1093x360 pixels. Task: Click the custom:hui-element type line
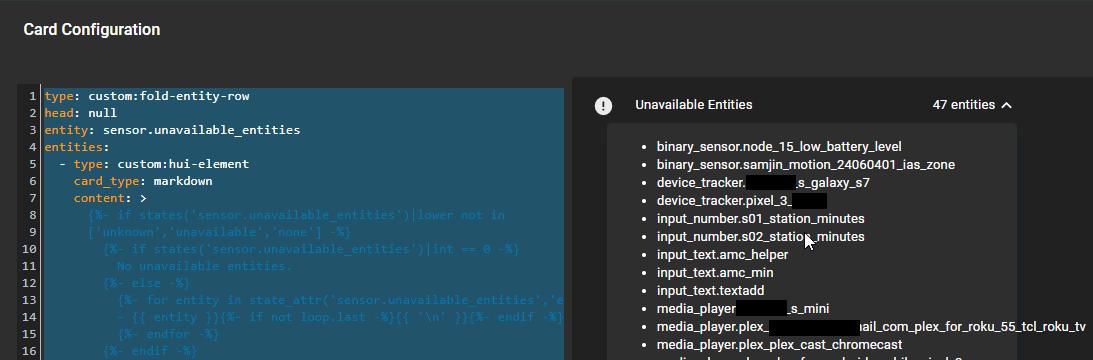[154, 164]
